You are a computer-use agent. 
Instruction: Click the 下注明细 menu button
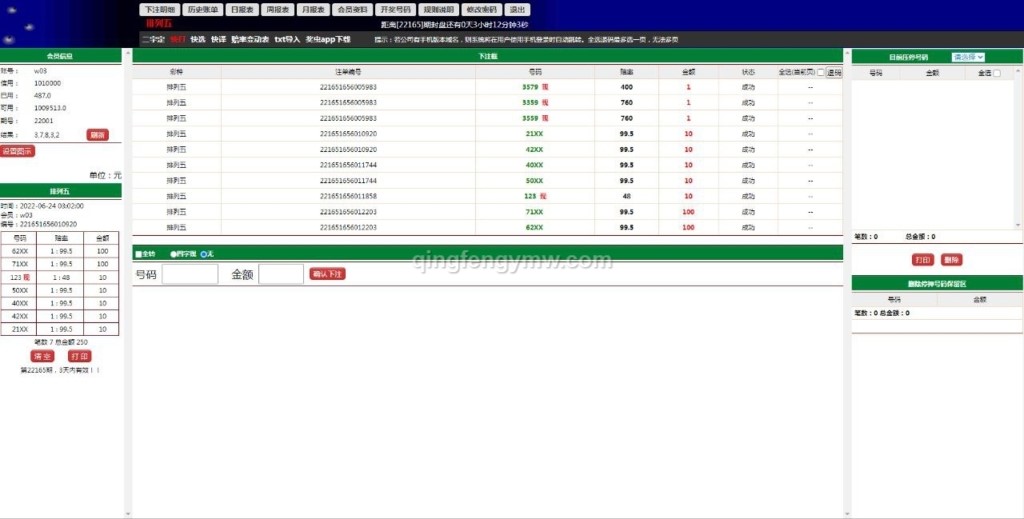tap(159, 9)
